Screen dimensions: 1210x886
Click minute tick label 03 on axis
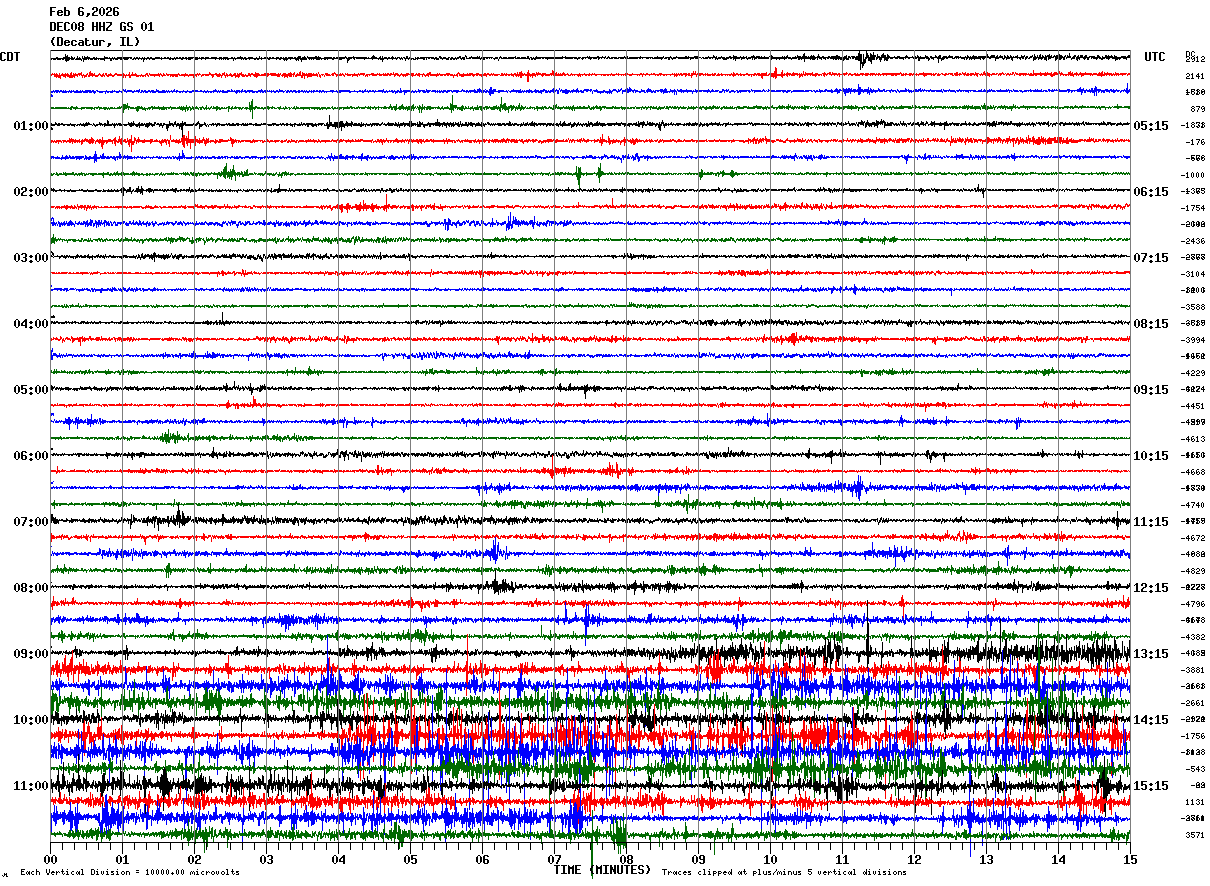tap(266, 859)
